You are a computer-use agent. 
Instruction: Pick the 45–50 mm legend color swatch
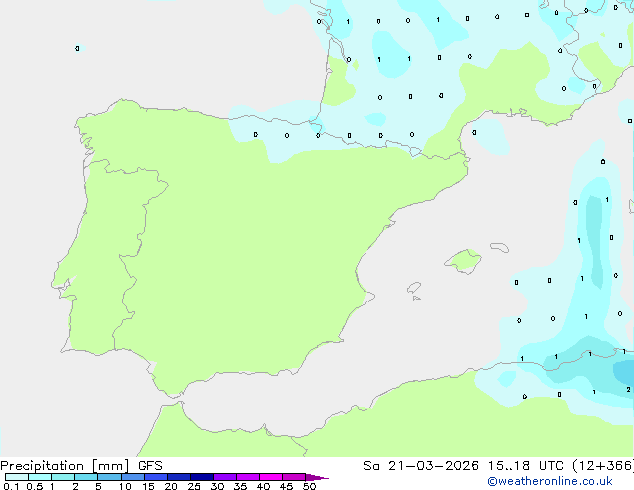pos(294,477)
